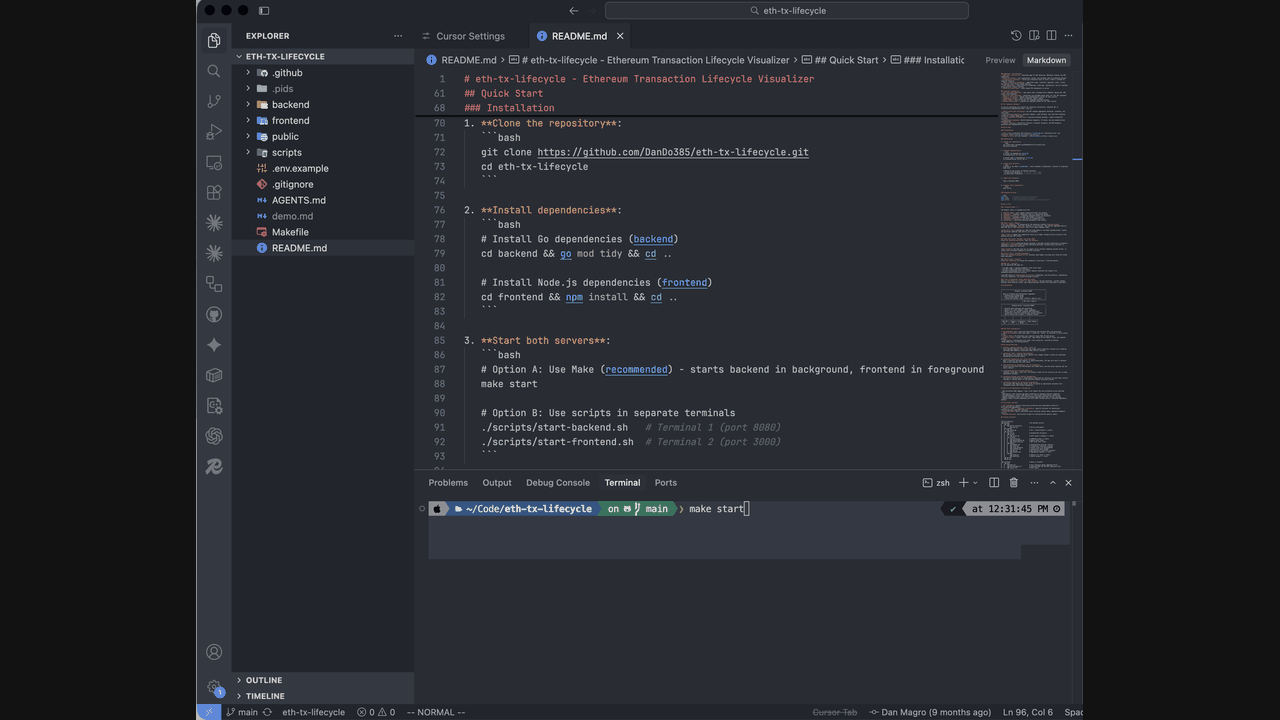
Task: Split the editor right
Action: coord(1051,35)
